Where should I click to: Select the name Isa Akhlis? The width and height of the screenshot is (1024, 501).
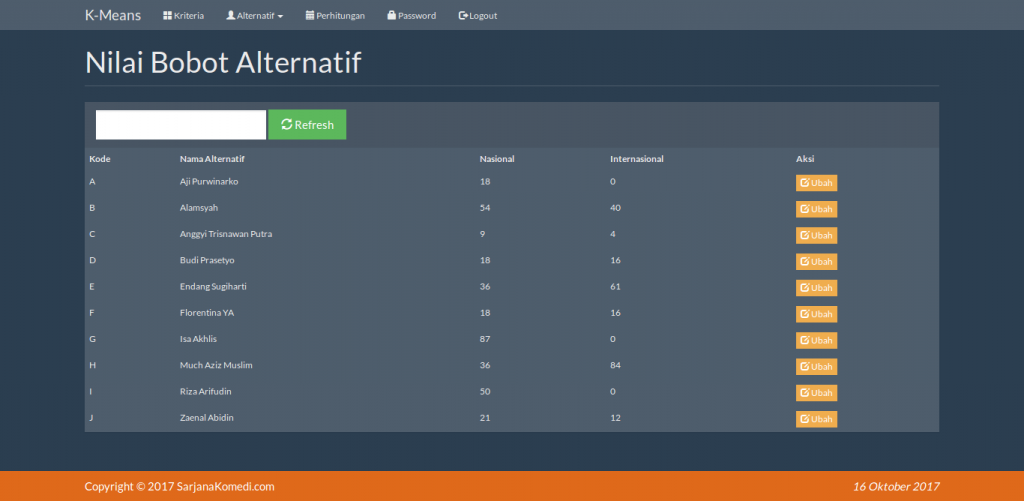(x=198, y=339)
